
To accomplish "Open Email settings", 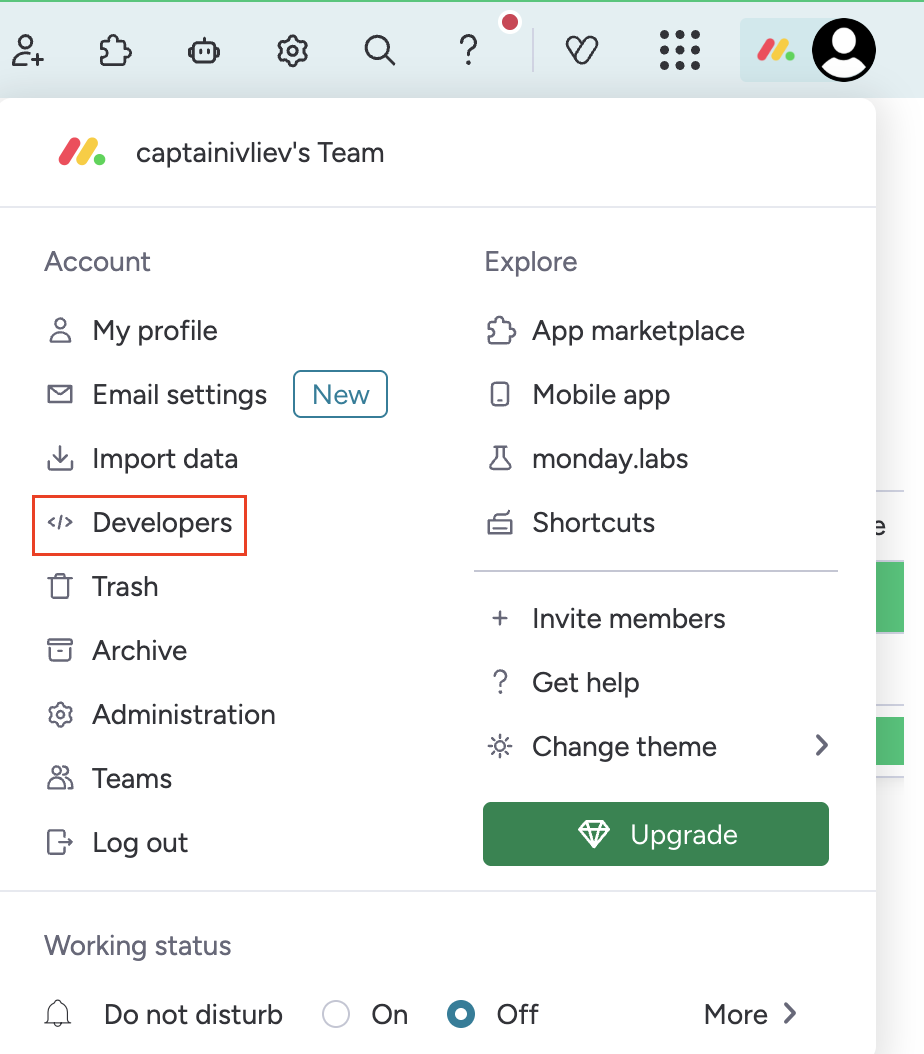I will point(180,395).
